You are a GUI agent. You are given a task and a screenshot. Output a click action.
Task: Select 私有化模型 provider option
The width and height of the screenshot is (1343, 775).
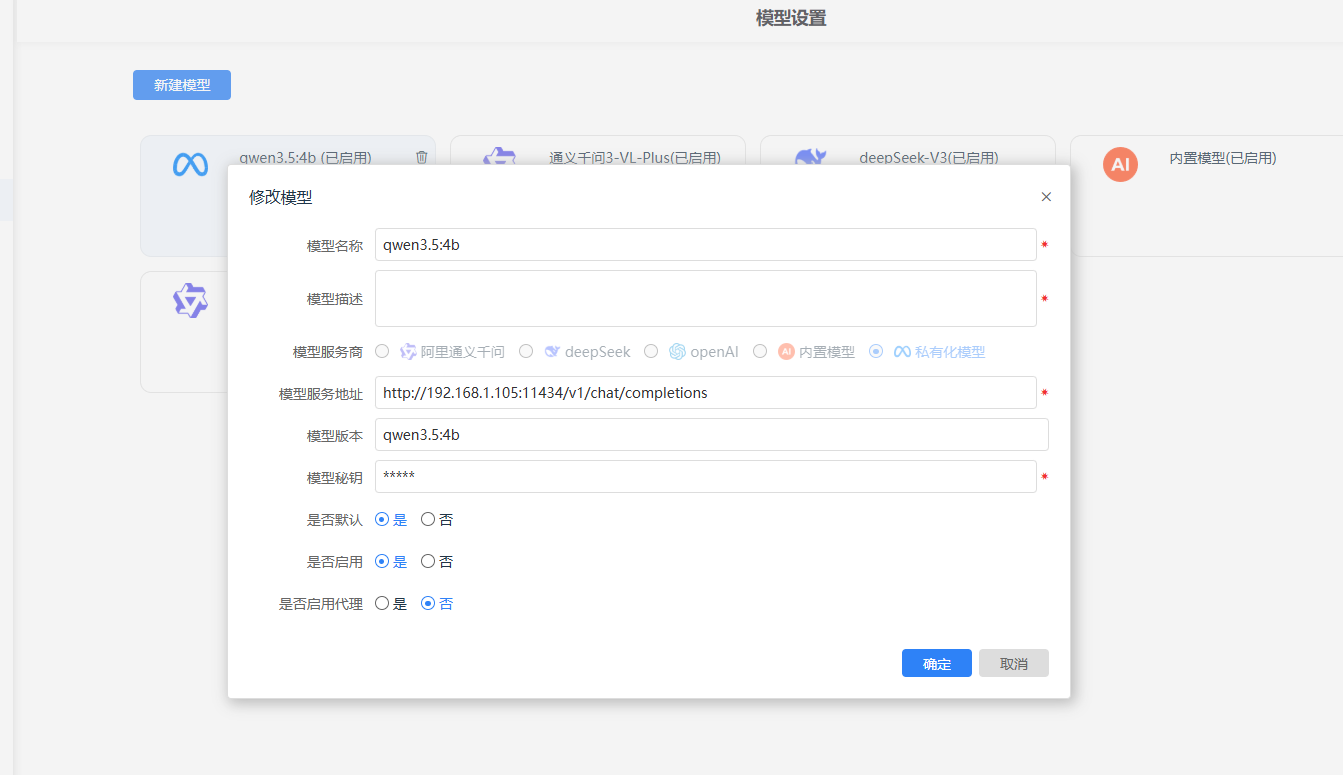876,352
